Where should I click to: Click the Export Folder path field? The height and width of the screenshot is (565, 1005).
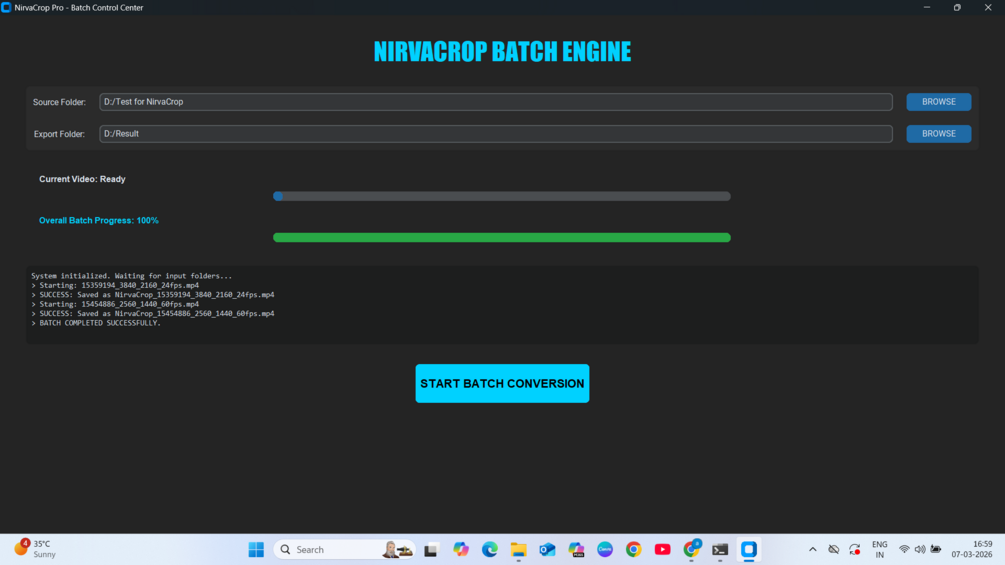495,134
